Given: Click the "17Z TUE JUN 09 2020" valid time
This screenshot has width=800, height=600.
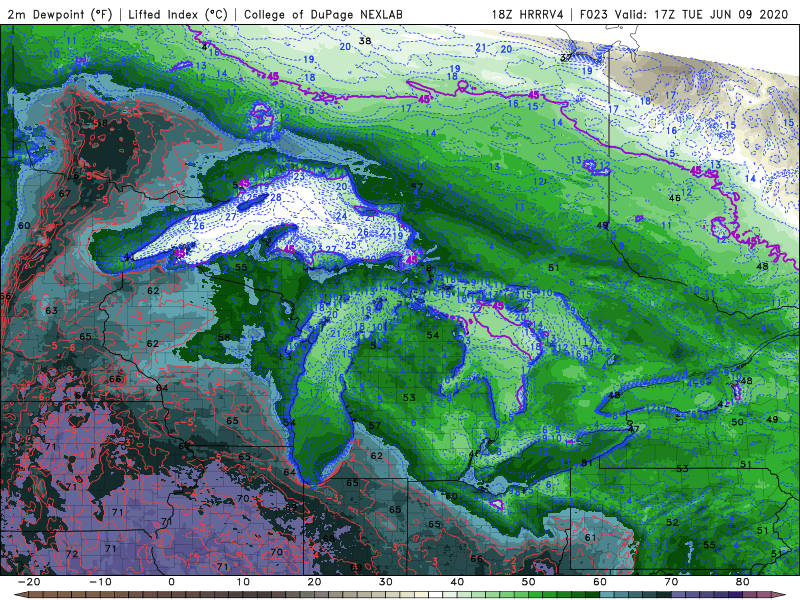Looking at the screenshot, I should point(721,15).
